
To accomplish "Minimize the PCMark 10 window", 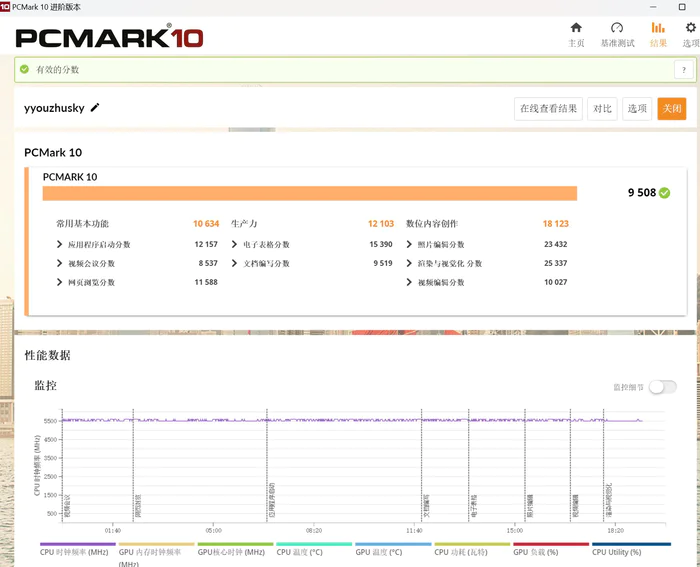I will pos(653,7).
